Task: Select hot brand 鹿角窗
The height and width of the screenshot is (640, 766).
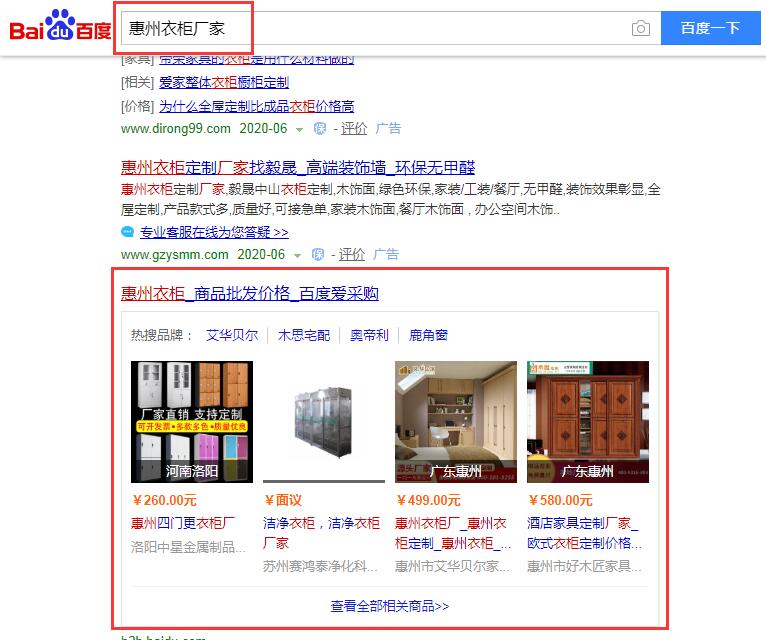Action: click(x=428, y=335)
